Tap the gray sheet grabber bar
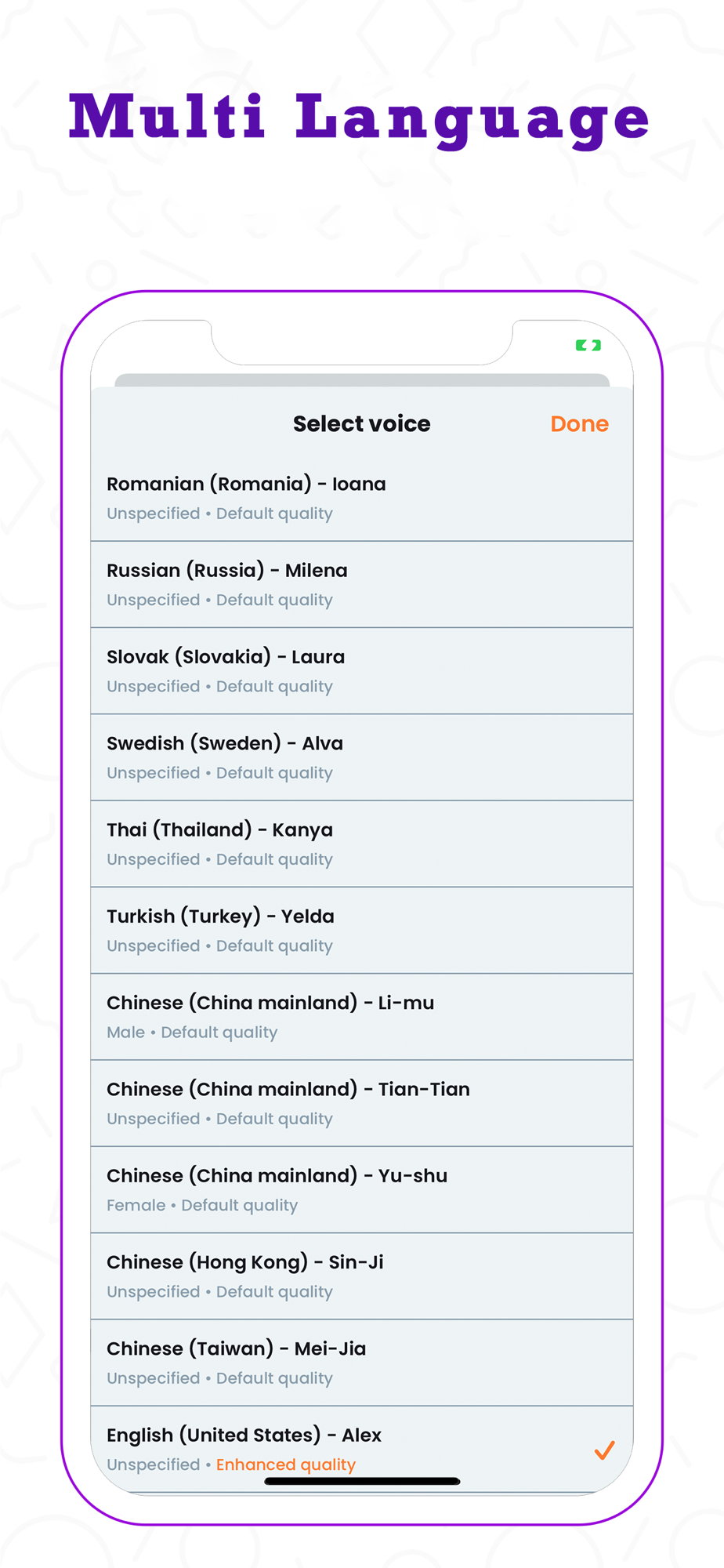The image size is (724, 1568). pyautogui.click(x=362, y=380)
